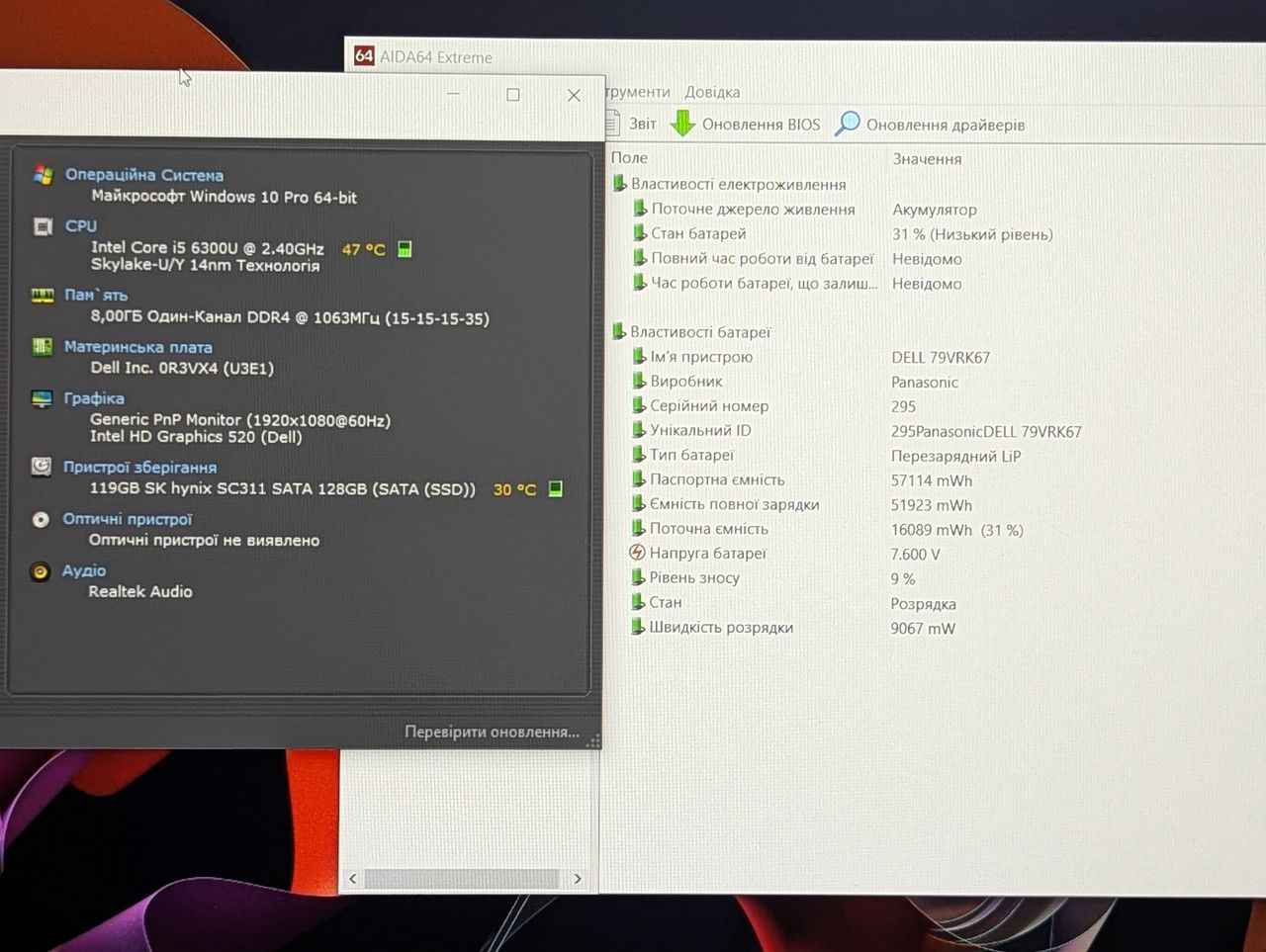1266x952 pixels.
Task: Click the icon beside Рівень зносу
Action: coord(639,577)
